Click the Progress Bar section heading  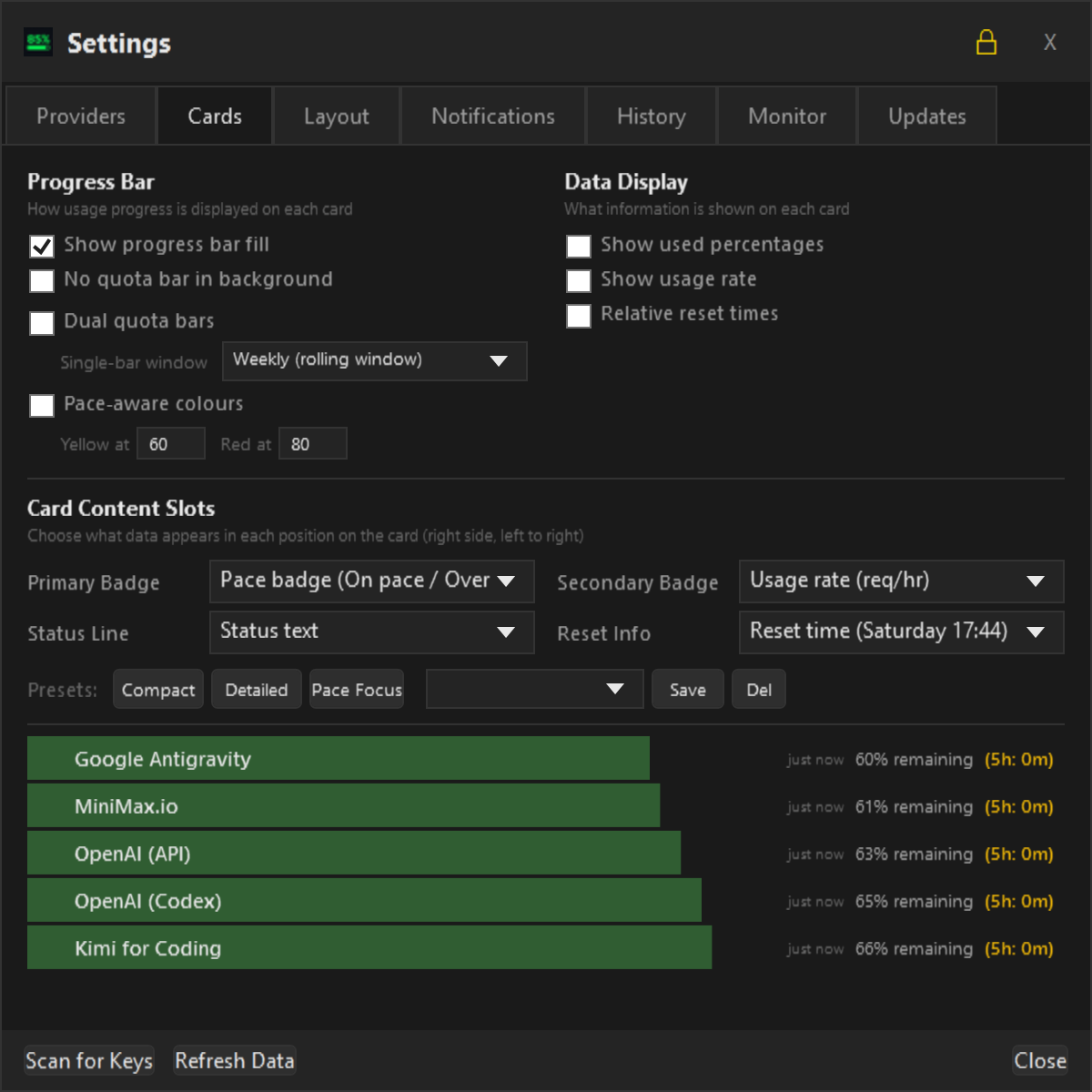pos(91,182)
